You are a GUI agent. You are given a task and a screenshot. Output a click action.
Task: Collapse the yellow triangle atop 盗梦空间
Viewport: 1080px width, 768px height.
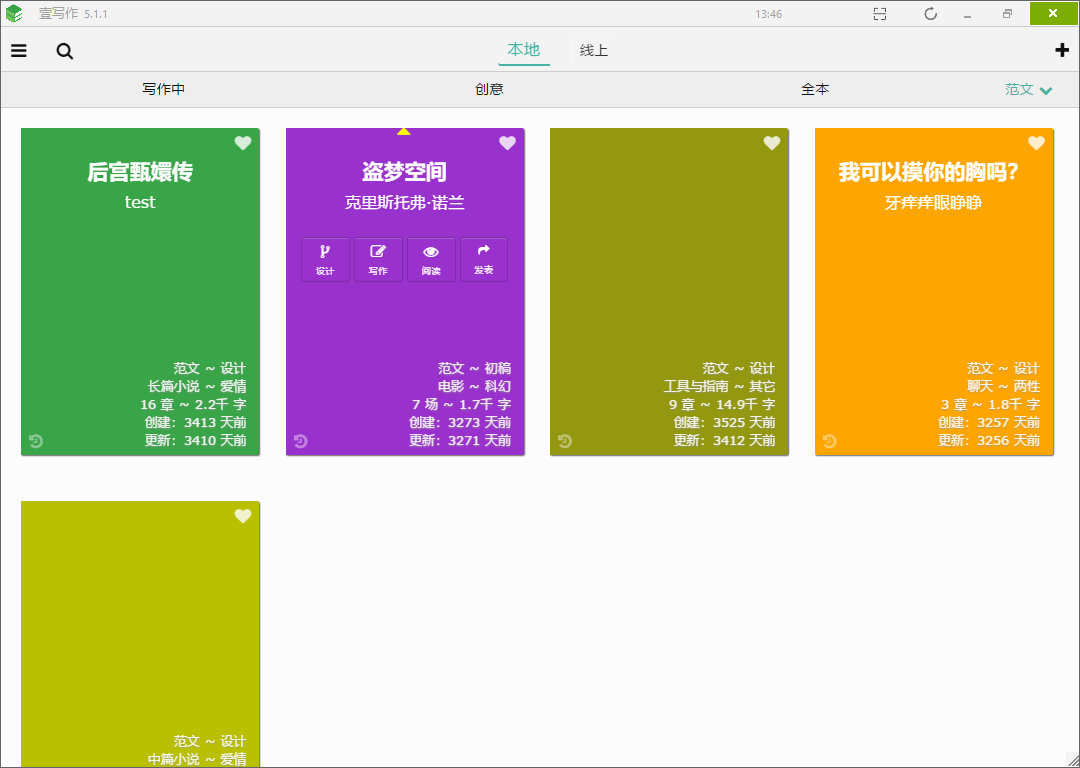[x=404, y=131]
